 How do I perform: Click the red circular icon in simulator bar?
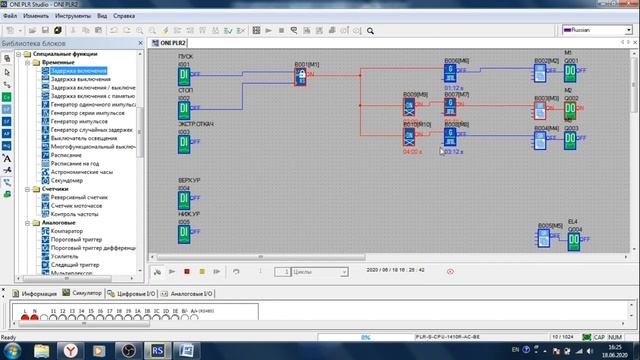(x=450, y=271)
